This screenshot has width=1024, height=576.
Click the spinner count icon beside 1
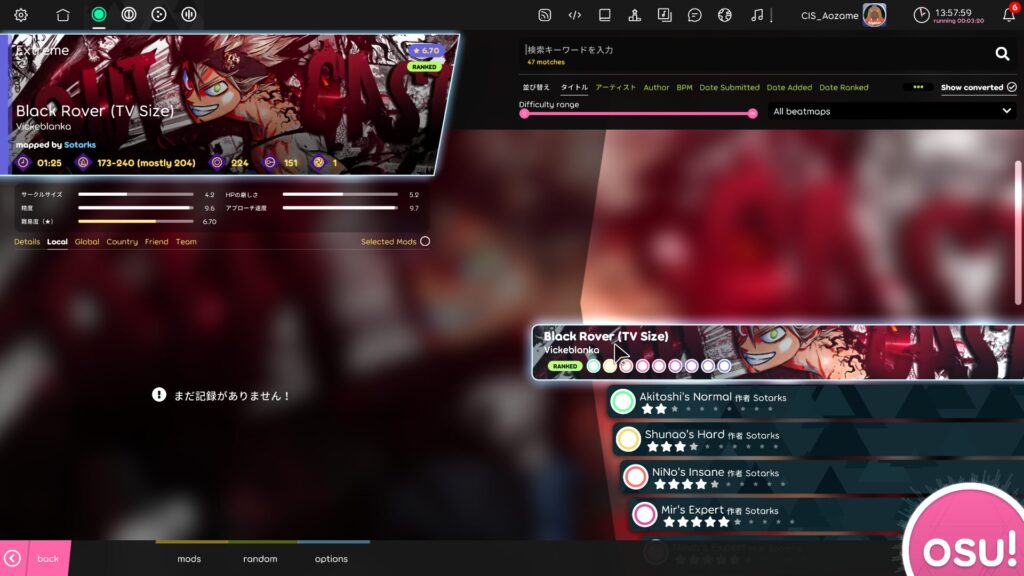tap(319, 163)
